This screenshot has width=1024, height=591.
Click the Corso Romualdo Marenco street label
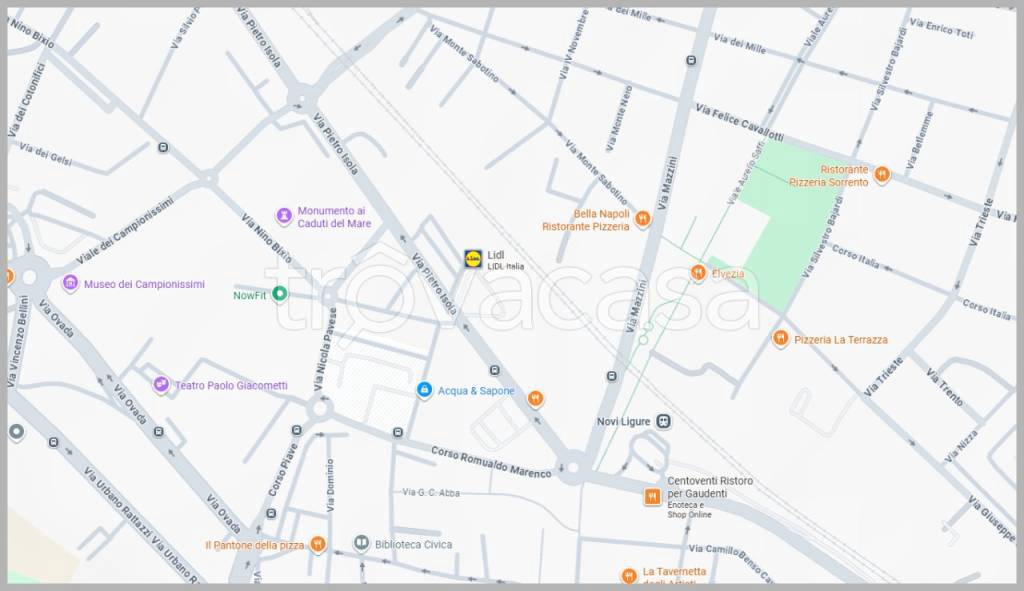[491, 463]
